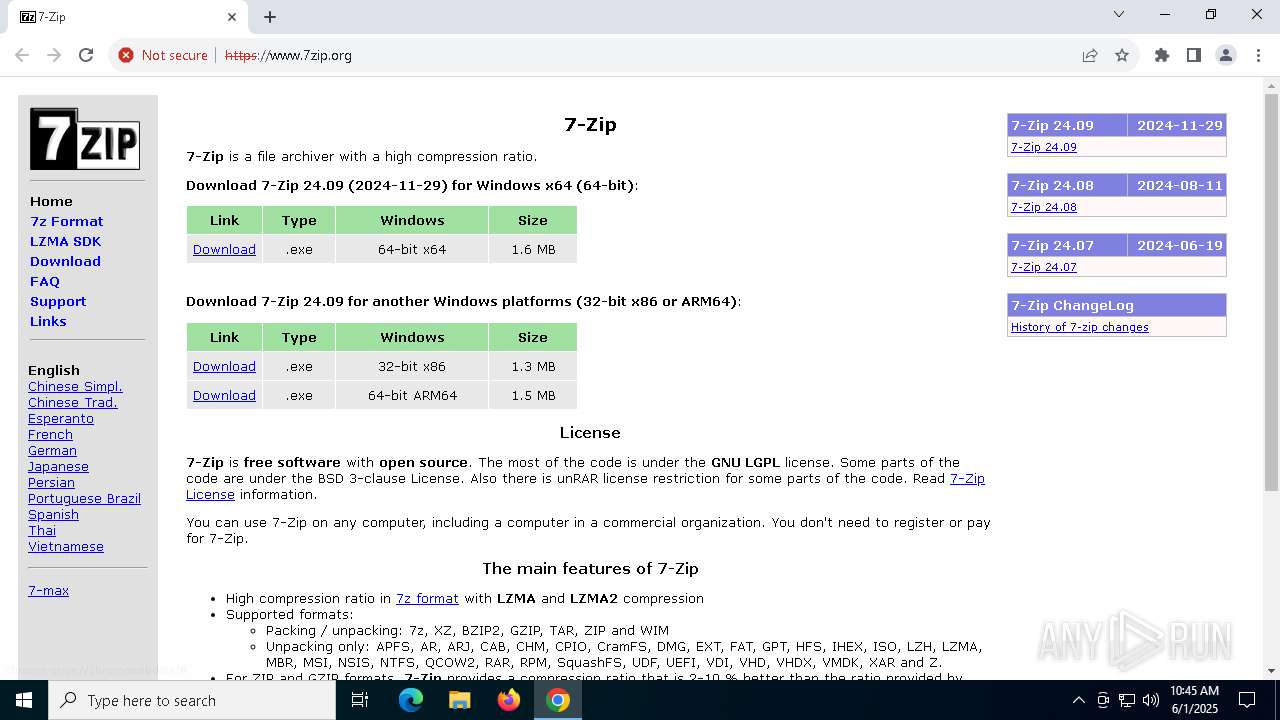Click the address bar URL field
Image resolution: width=1280 pixels, height=720 pixels.
coord(640,55)
